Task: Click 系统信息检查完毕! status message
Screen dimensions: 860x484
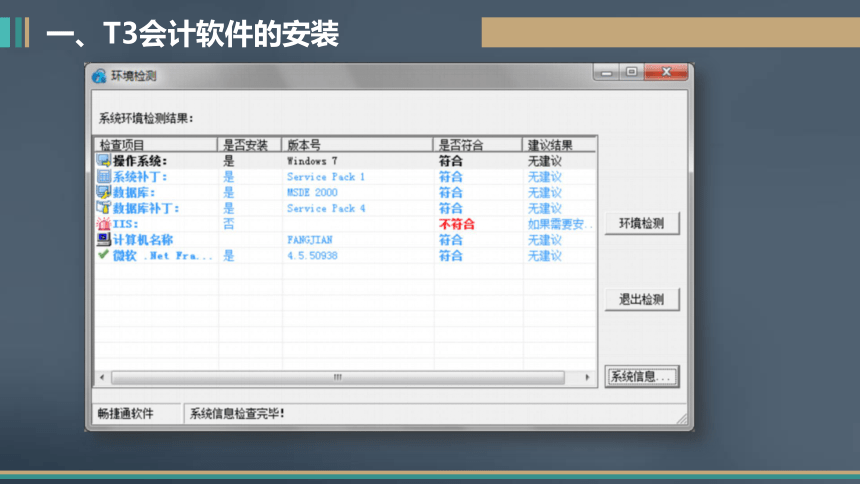Action: coord(237,414)
